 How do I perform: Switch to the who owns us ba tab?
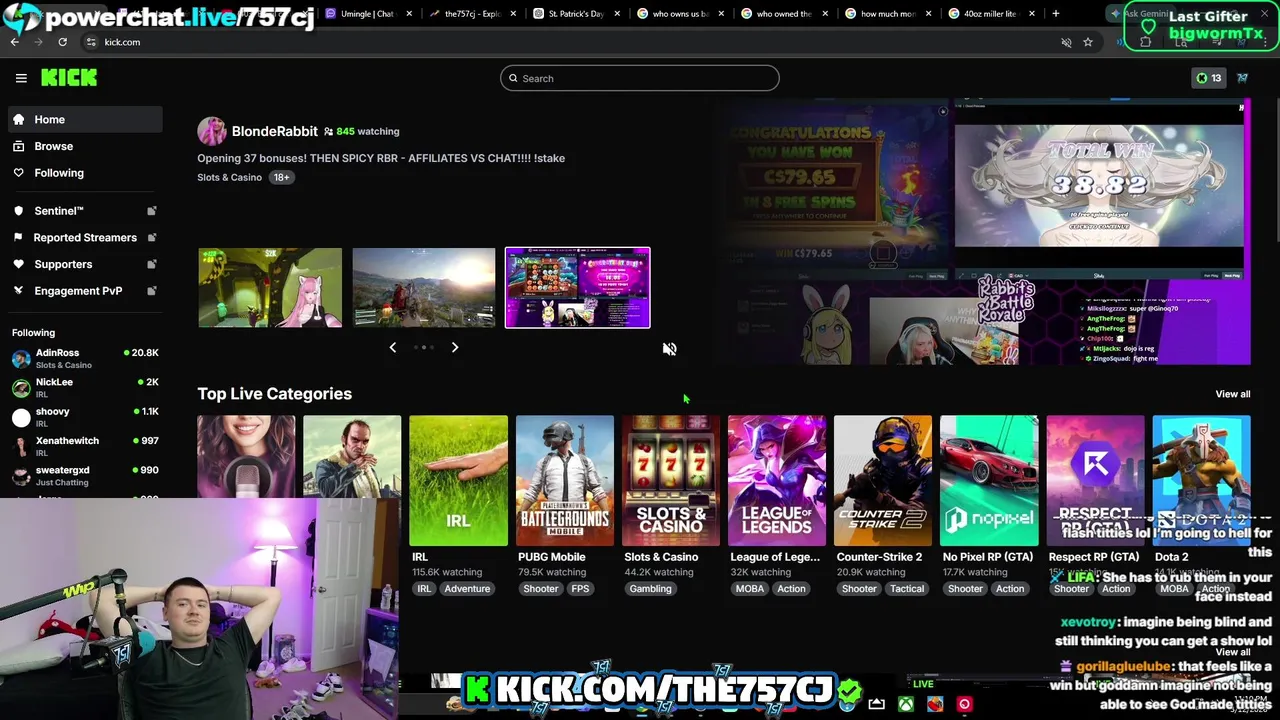pyautogui.click(x=680, y=14)
